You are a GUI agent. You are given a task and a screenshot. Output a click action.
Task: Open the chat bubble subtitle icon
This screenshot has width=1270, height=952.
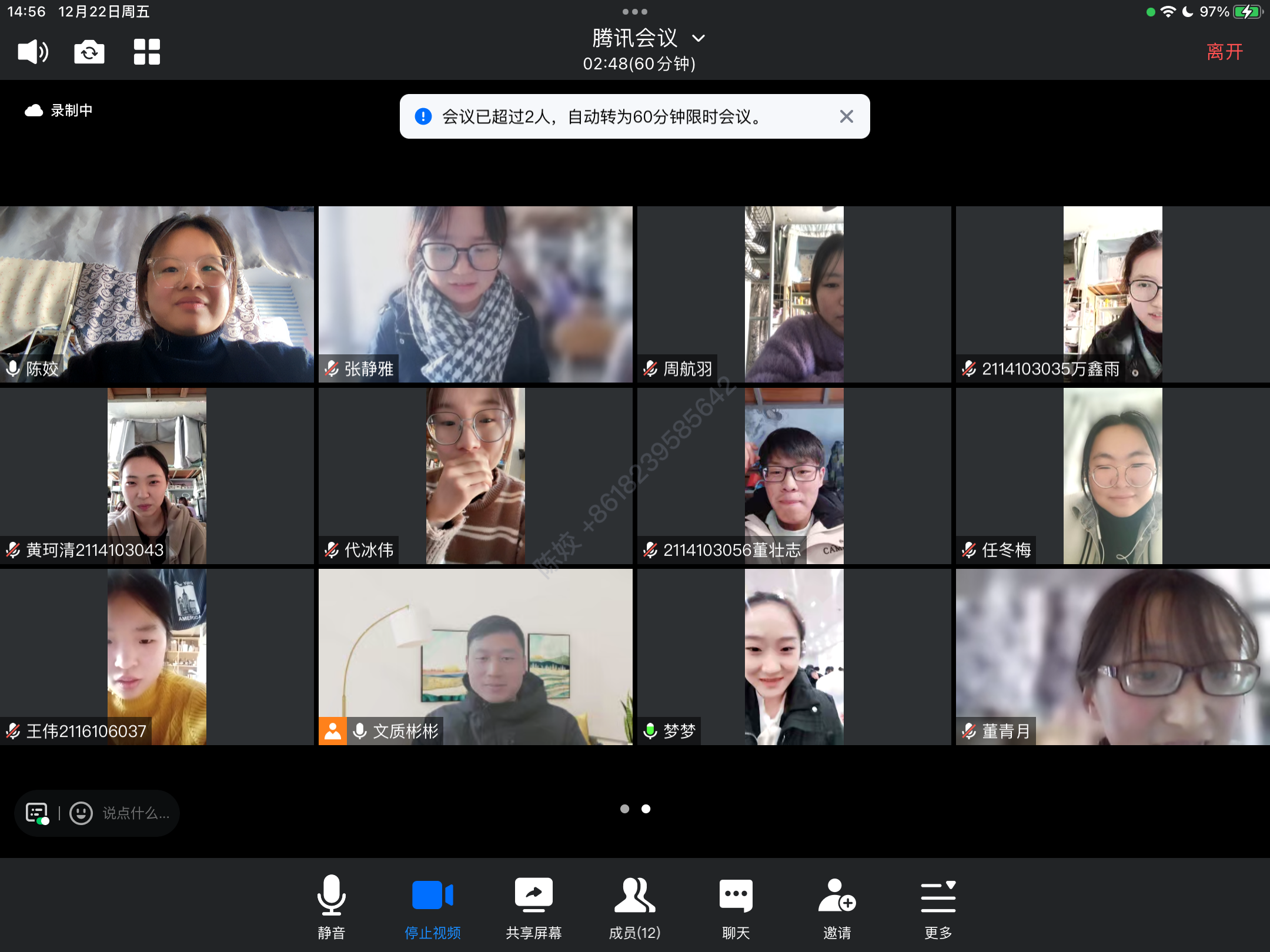click(37, 813)
